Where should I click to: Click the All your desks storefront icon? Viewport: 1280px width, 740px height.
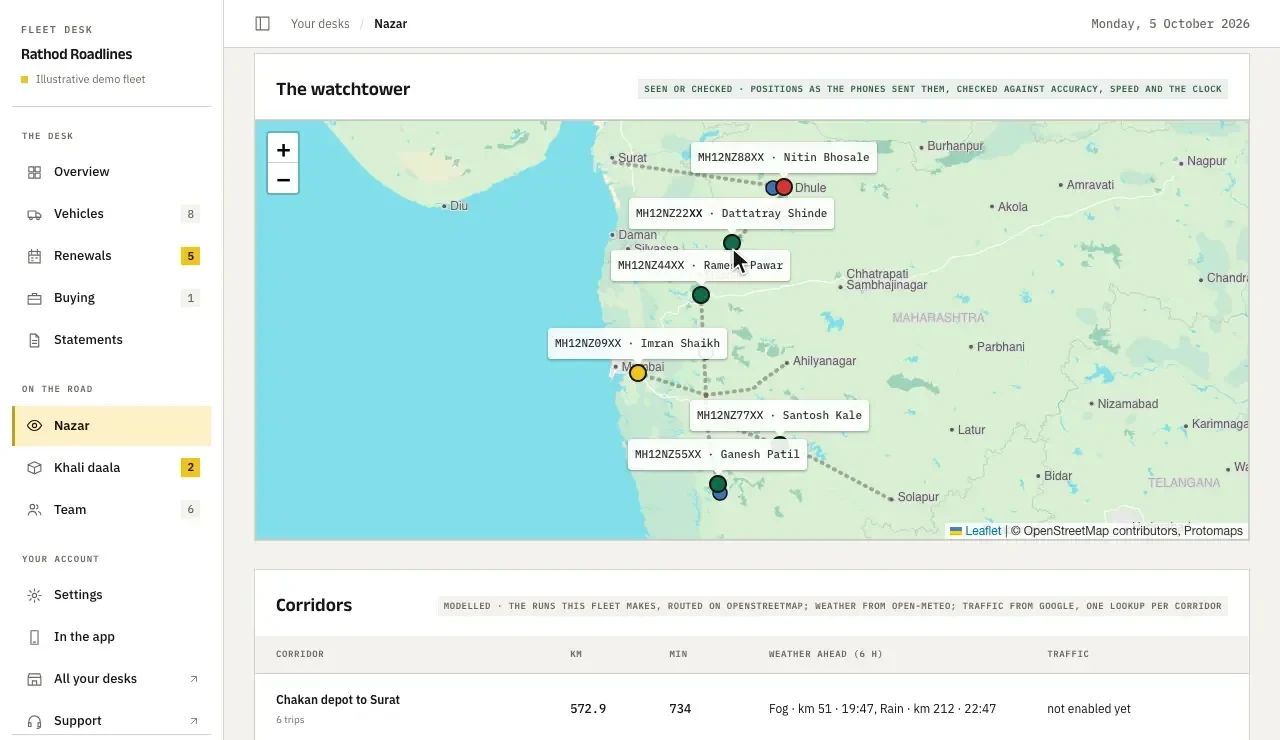pyautogui.click(x=34, y=679)
